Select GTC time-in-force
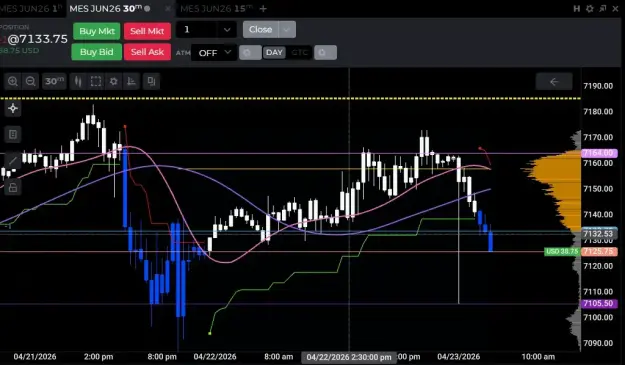This screenshot has height=365, width=625. click(x=299, y=53)
